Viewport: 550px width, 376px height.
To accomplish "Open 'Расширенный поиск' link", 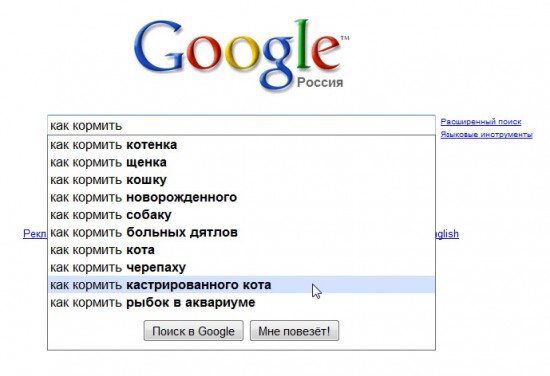I will click(x=481, y=122).
